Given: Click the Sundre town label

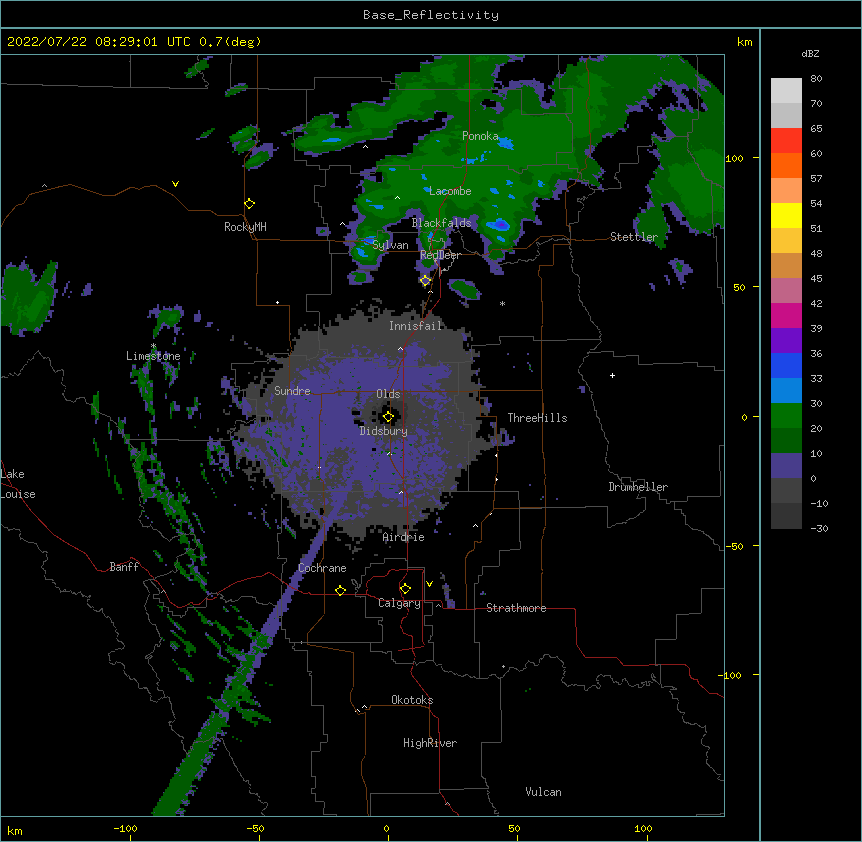Looking at the screenshot, I should pyautogui.click(x=292, y=391).
